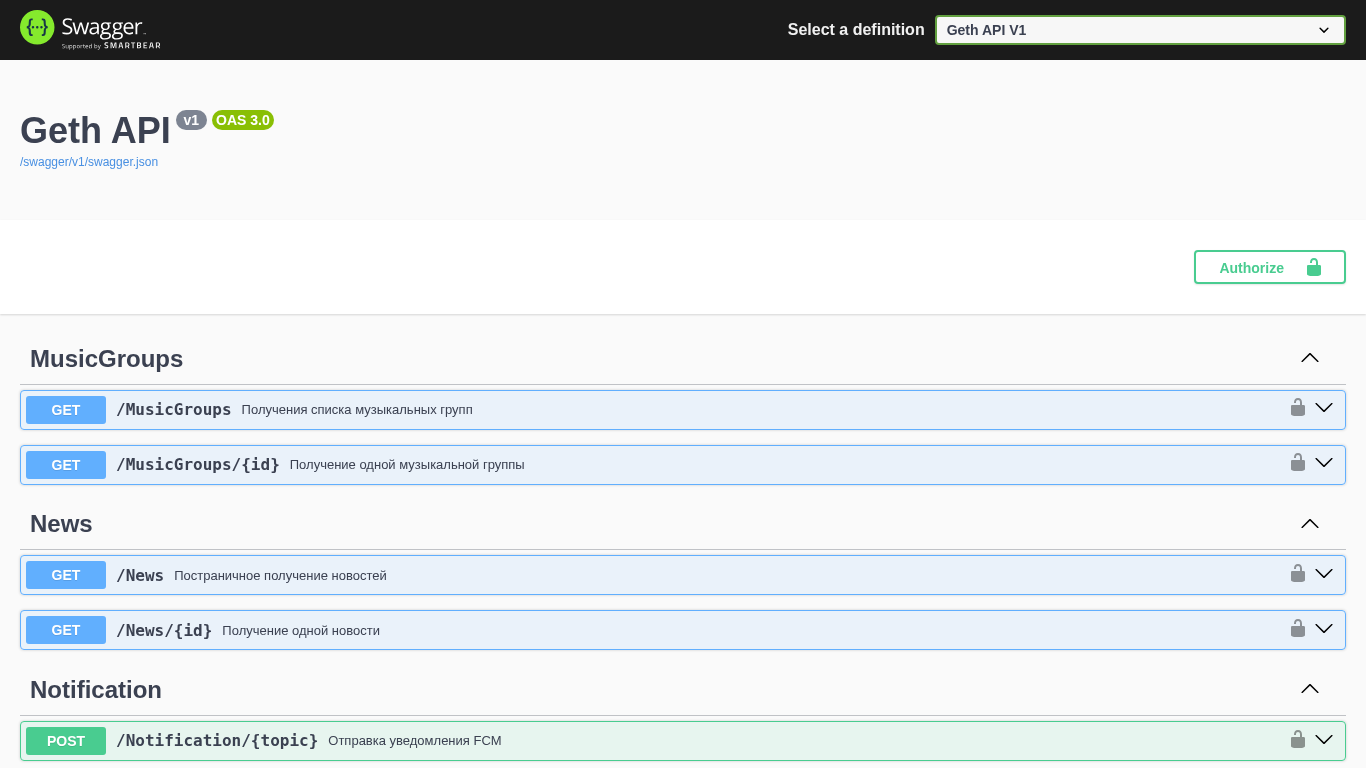Expand the GET /MusicGroups/{id} endpoint arrow
1366x768 pixels.
click(1324, 463)
